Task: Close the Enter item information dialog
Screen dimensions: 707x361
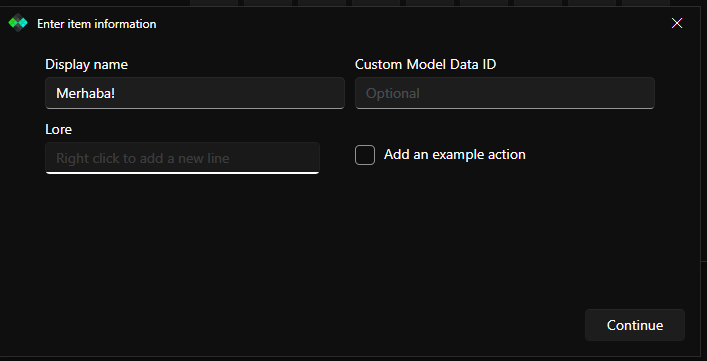Action: click(677, 23)
